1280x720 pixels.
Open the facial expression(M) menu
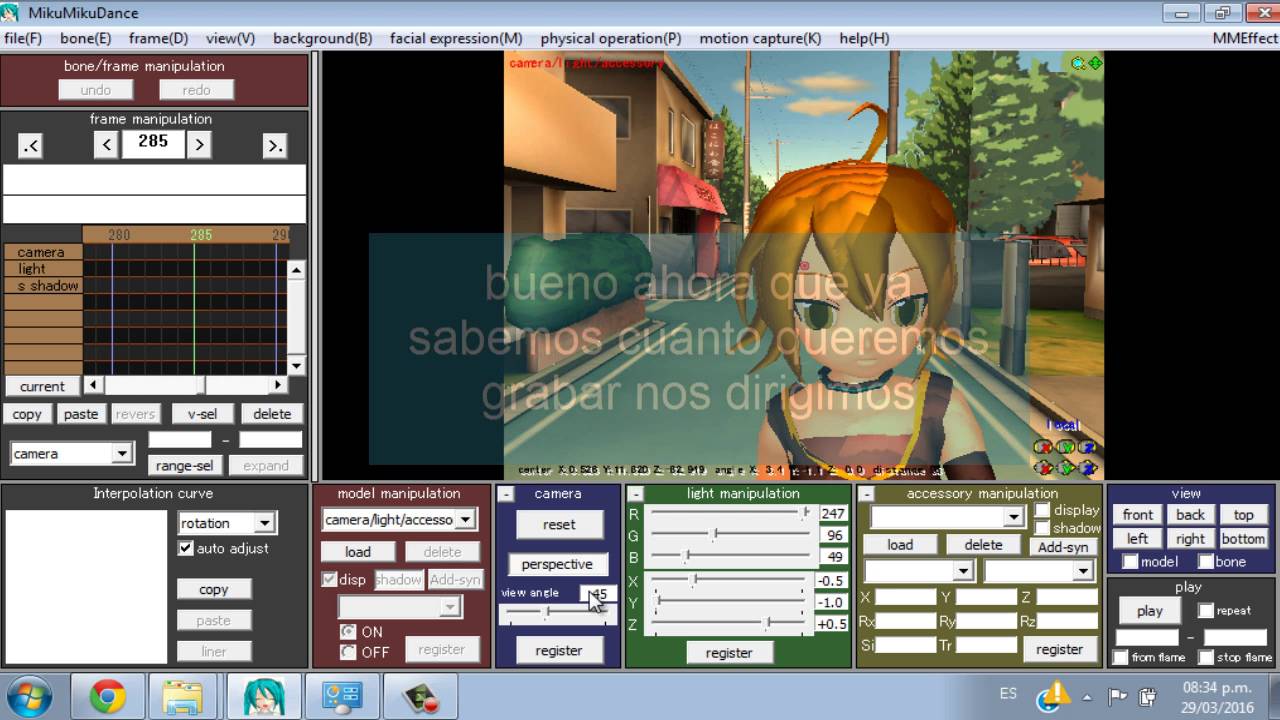(456, 38)
